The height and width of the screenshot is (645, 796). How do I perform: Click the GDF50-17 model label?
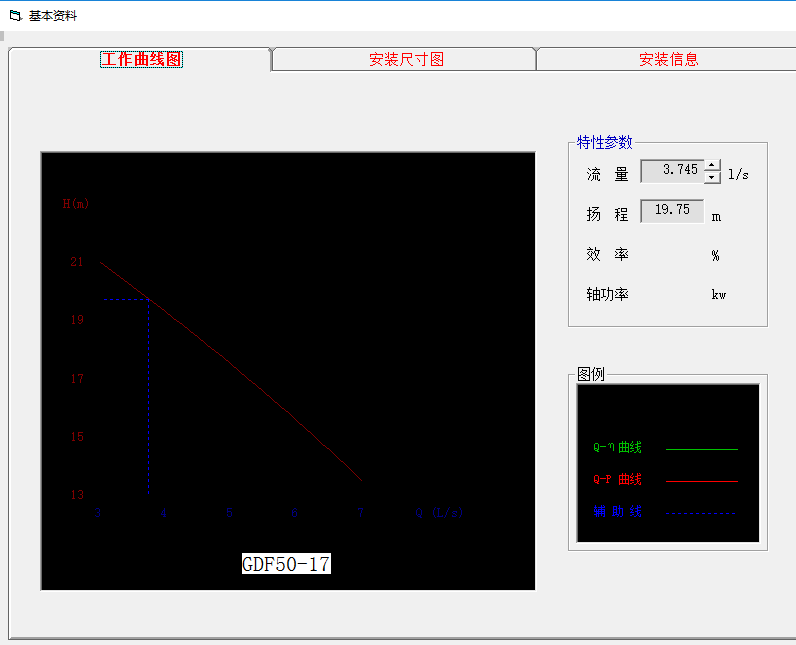(286, 564)
